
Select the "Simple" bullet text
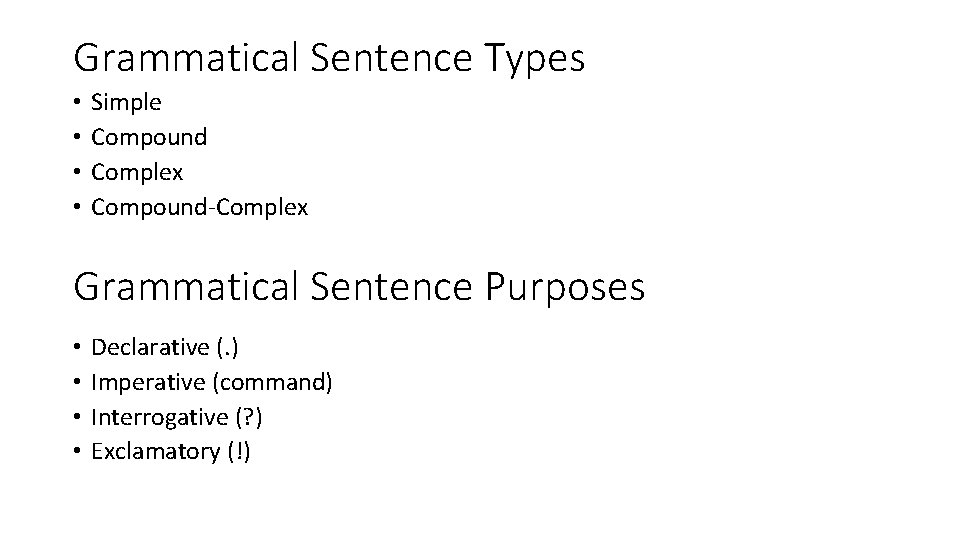point(126,102)
